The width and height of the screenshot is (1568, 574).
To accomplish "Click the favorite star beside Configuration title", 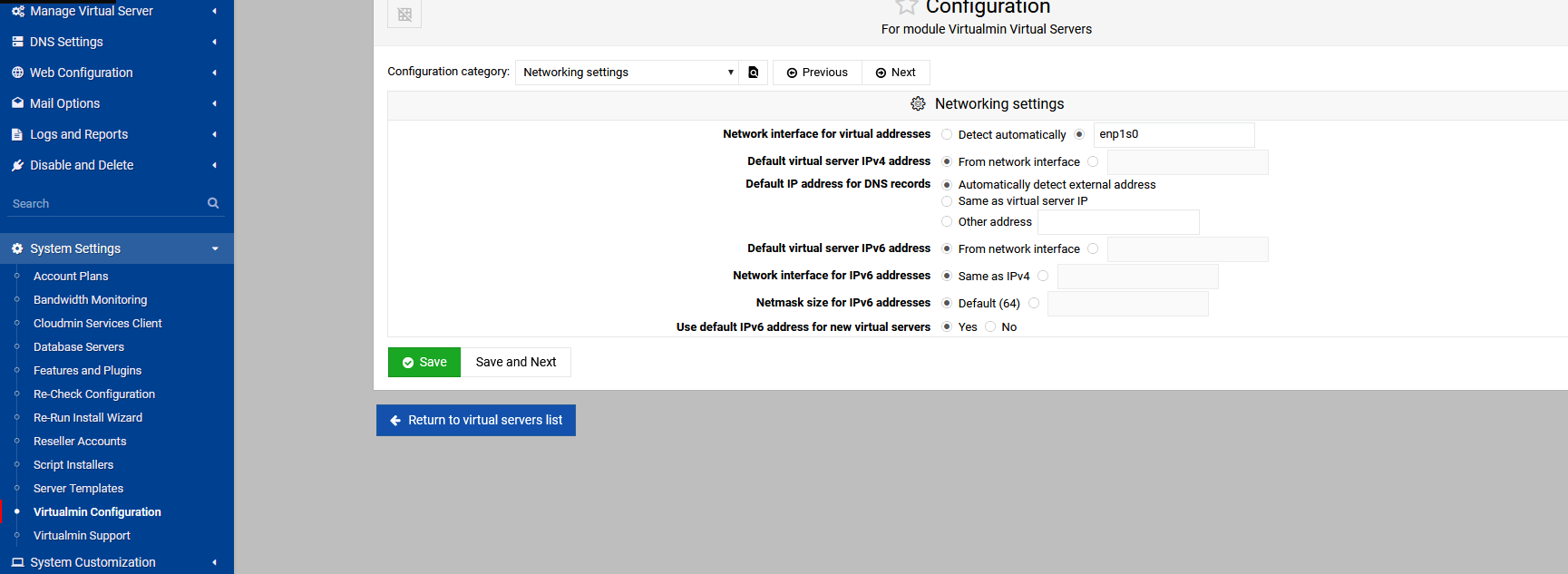I will [x=906, y=6].
